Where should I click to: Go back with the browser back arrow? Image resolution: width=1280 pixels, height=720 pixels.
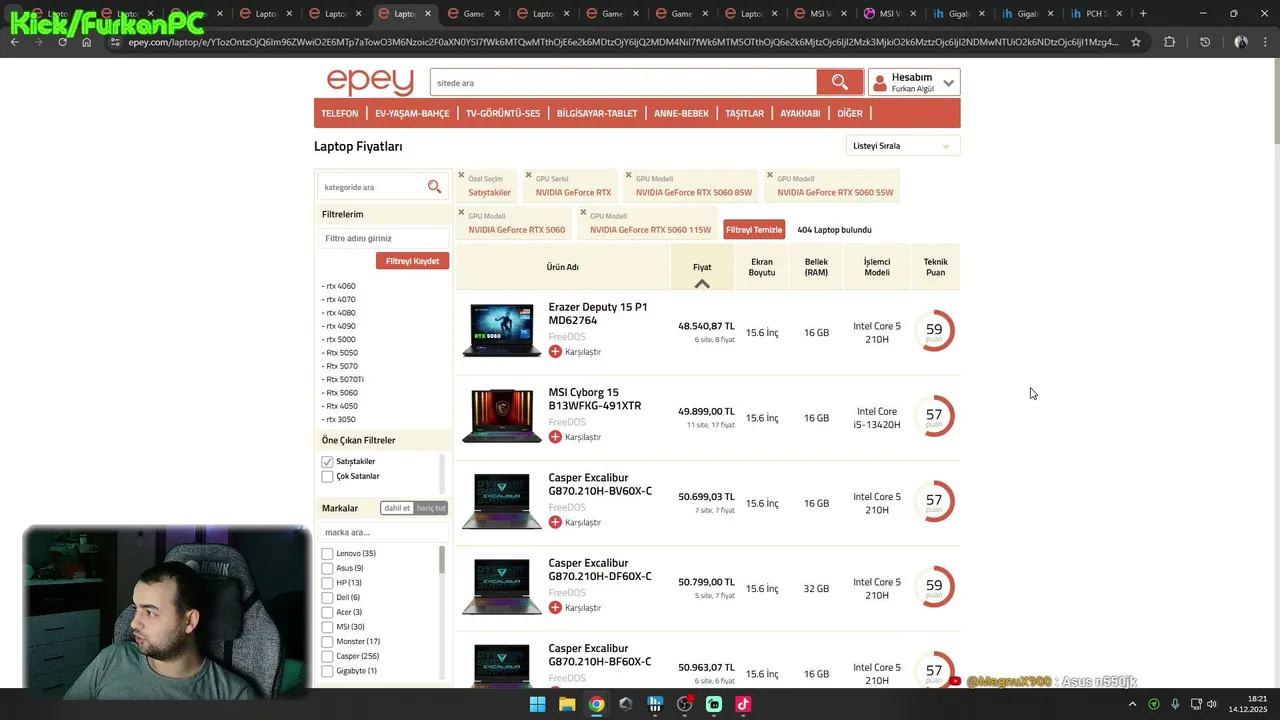coord(15,42)
